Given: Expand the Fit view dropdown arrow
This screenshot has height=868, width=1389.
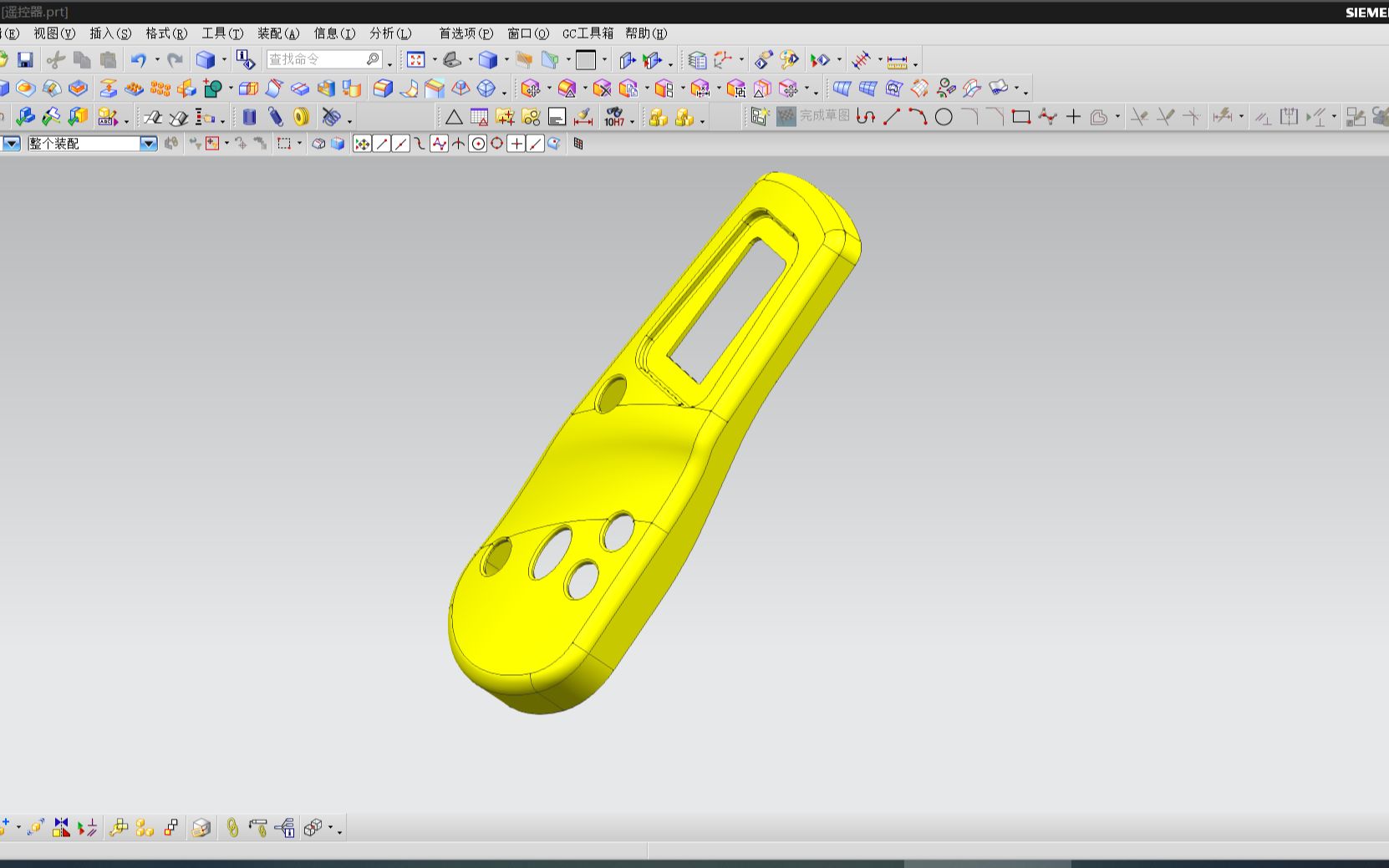Looking at the screenshot, I should pyautogui.click(x=435, y=60).
